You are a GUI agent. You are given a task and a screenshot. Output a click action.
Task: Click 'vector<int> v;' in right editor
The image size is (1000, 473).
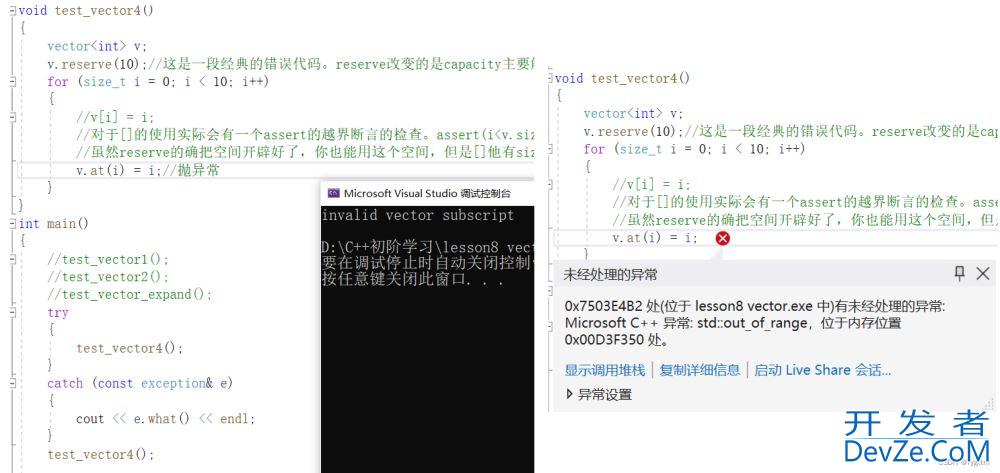[x=633, y=113]
